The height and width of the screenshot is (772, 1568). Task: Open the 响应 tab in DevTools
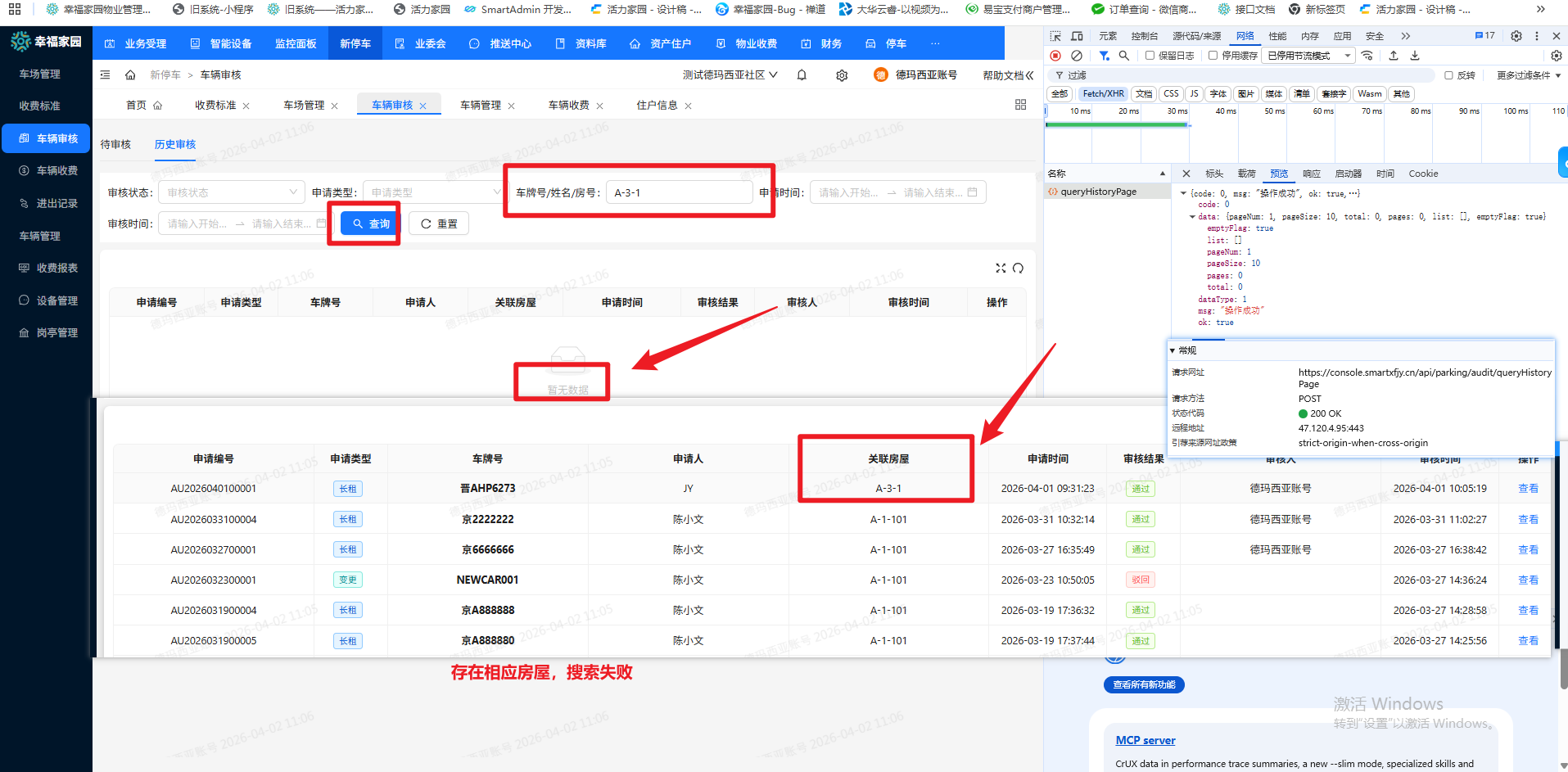click(1312, 174)
